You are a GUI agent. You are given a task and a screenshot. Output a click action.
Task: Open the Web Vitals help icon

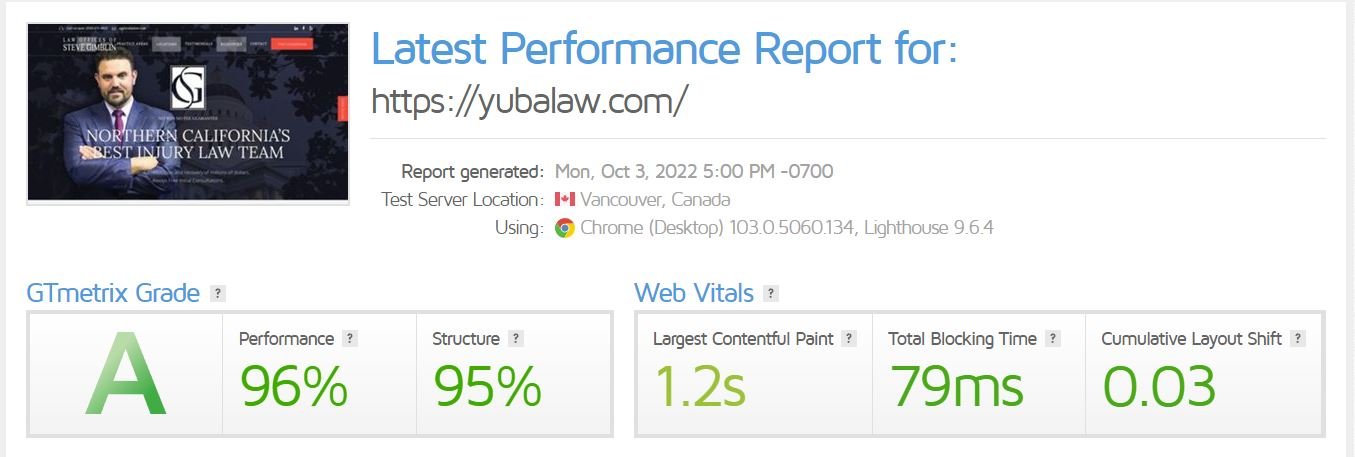click(771, 294)
